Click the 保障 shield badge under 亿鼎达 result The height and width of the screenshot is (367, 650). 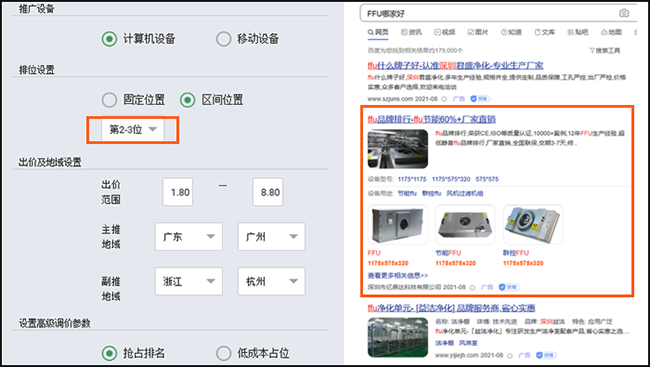coord(509,287)
